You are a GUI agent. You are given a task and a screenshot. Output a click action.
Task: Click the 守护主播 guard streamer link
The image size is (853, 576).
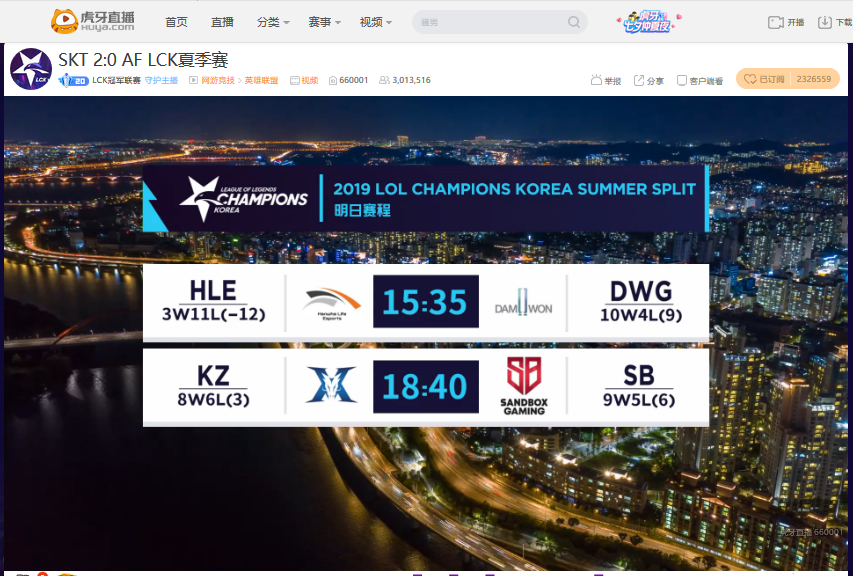(x=161, y=80)
